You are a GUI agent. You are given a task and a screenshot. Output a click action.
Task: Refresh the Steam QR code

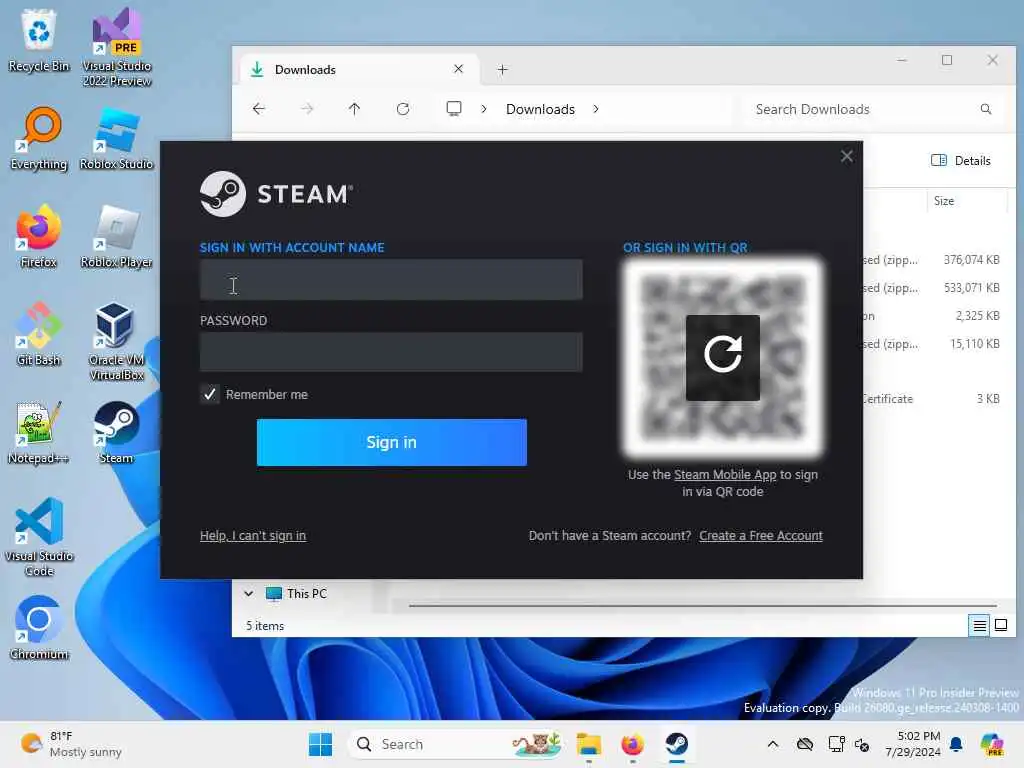(722, 357)
